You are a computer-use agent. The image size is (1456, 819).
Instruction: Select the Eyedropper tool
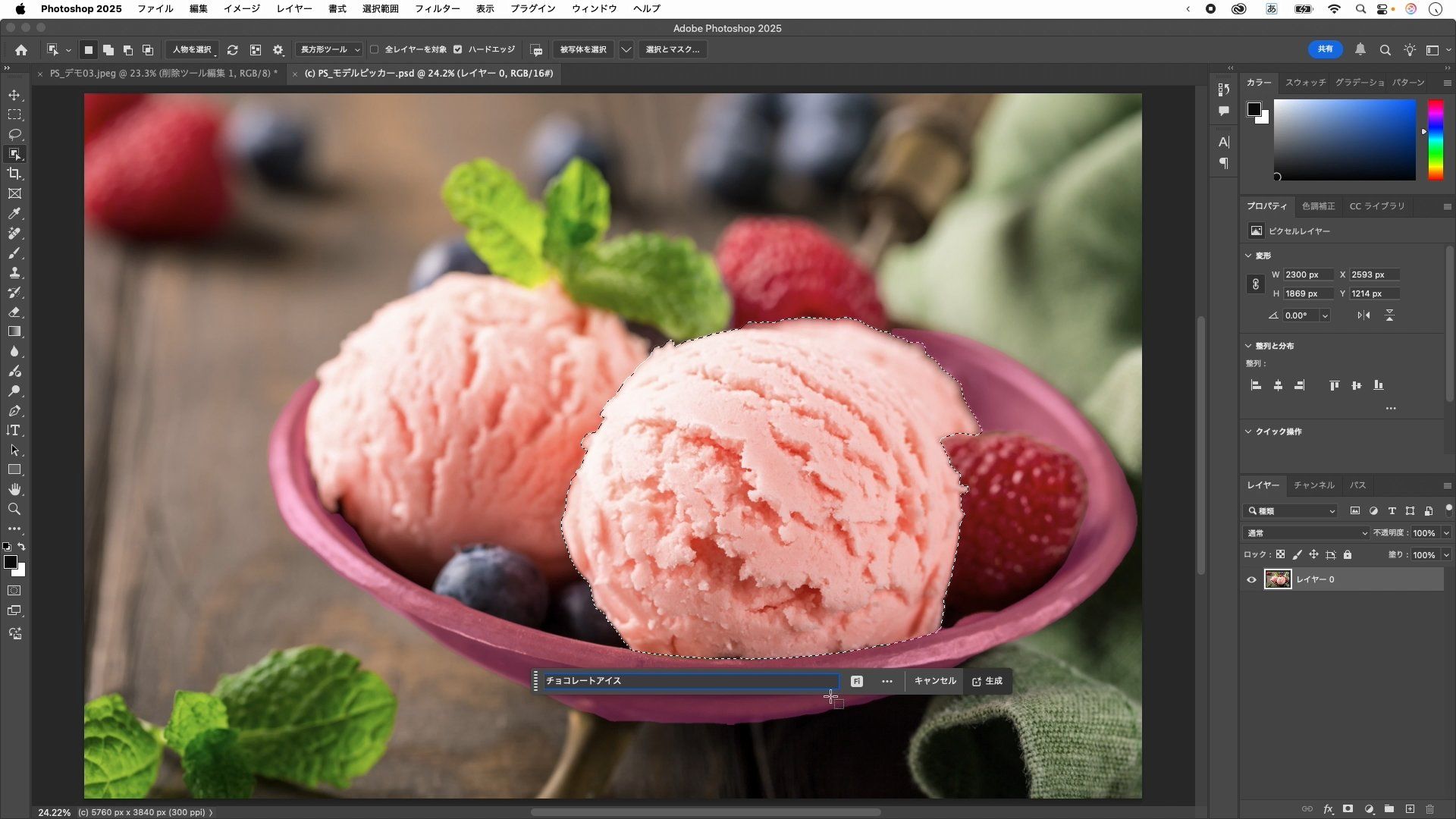click(x=14, y=214)
